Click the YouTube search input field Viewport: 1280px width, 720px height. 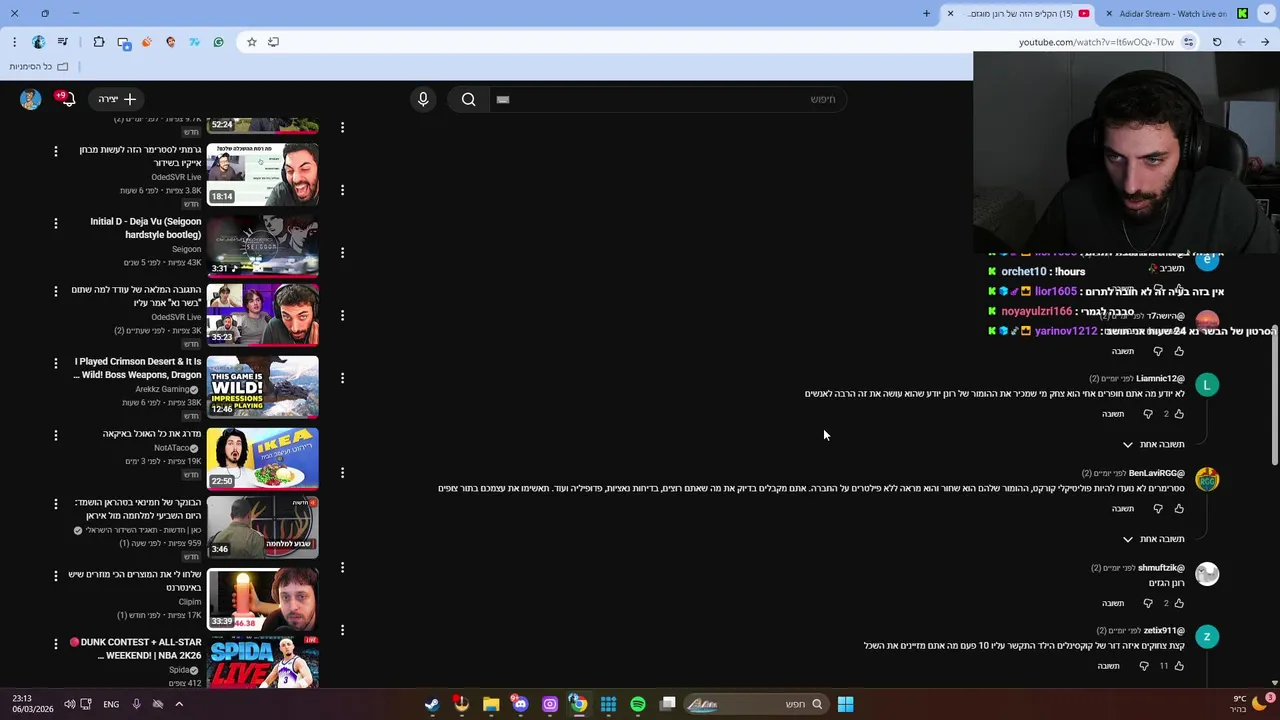667,99
